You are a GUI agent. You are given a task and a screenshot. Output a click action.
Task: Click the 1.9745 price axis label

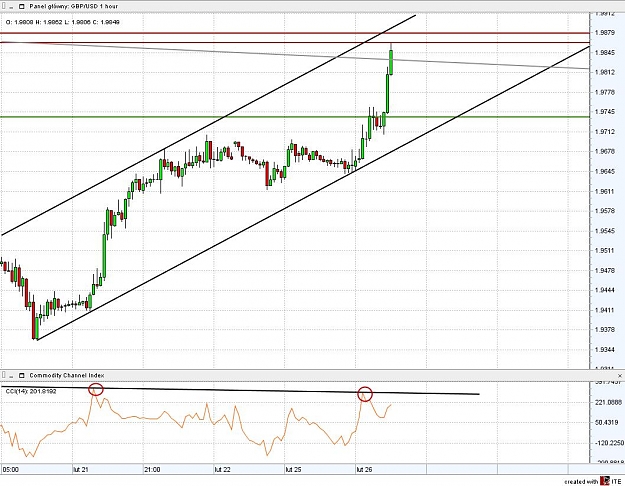[x=604, y=112]
